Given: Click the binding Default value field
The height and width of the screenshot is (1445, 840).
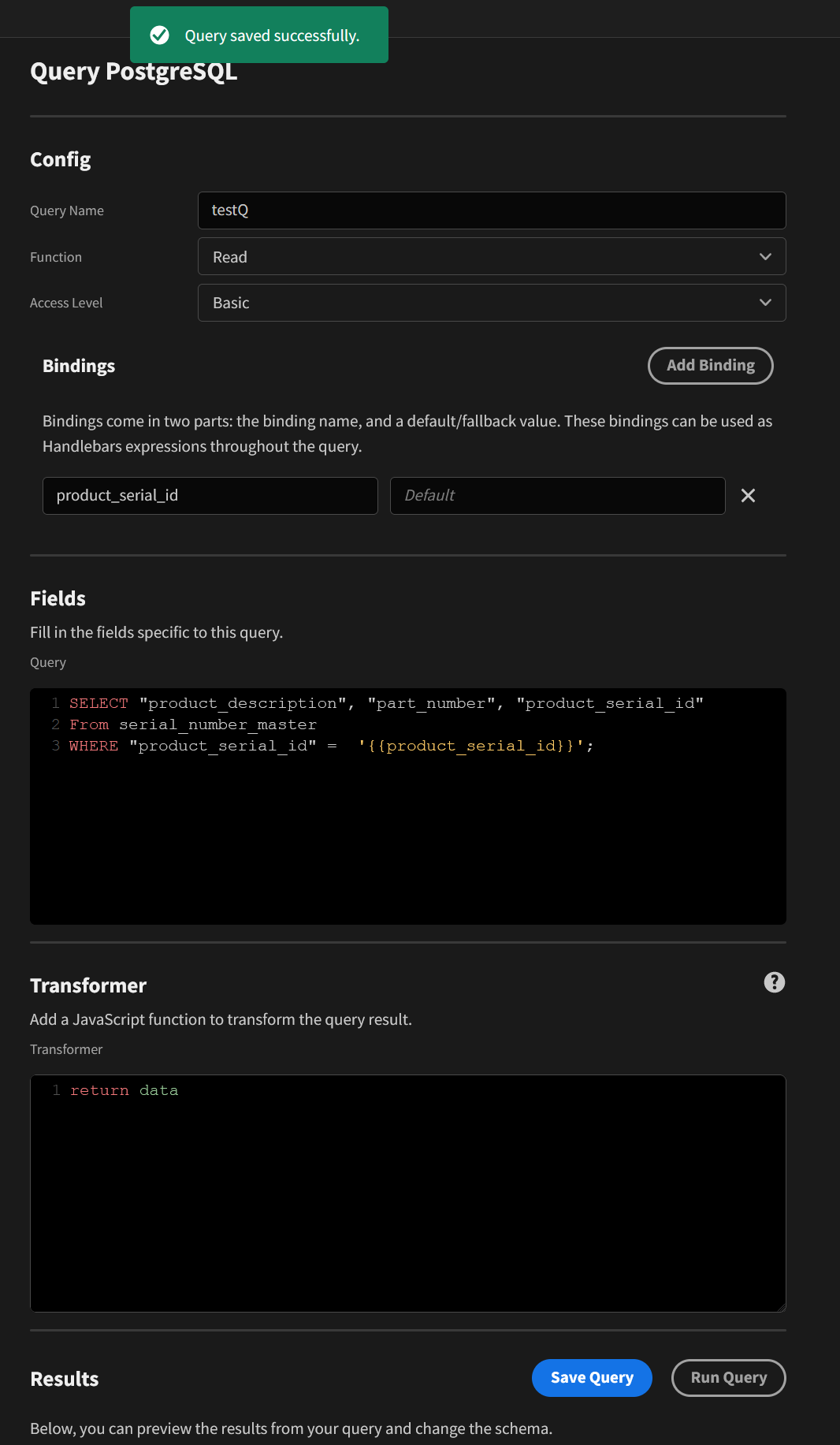Looking at the screenshot, I should pos(557,495).
